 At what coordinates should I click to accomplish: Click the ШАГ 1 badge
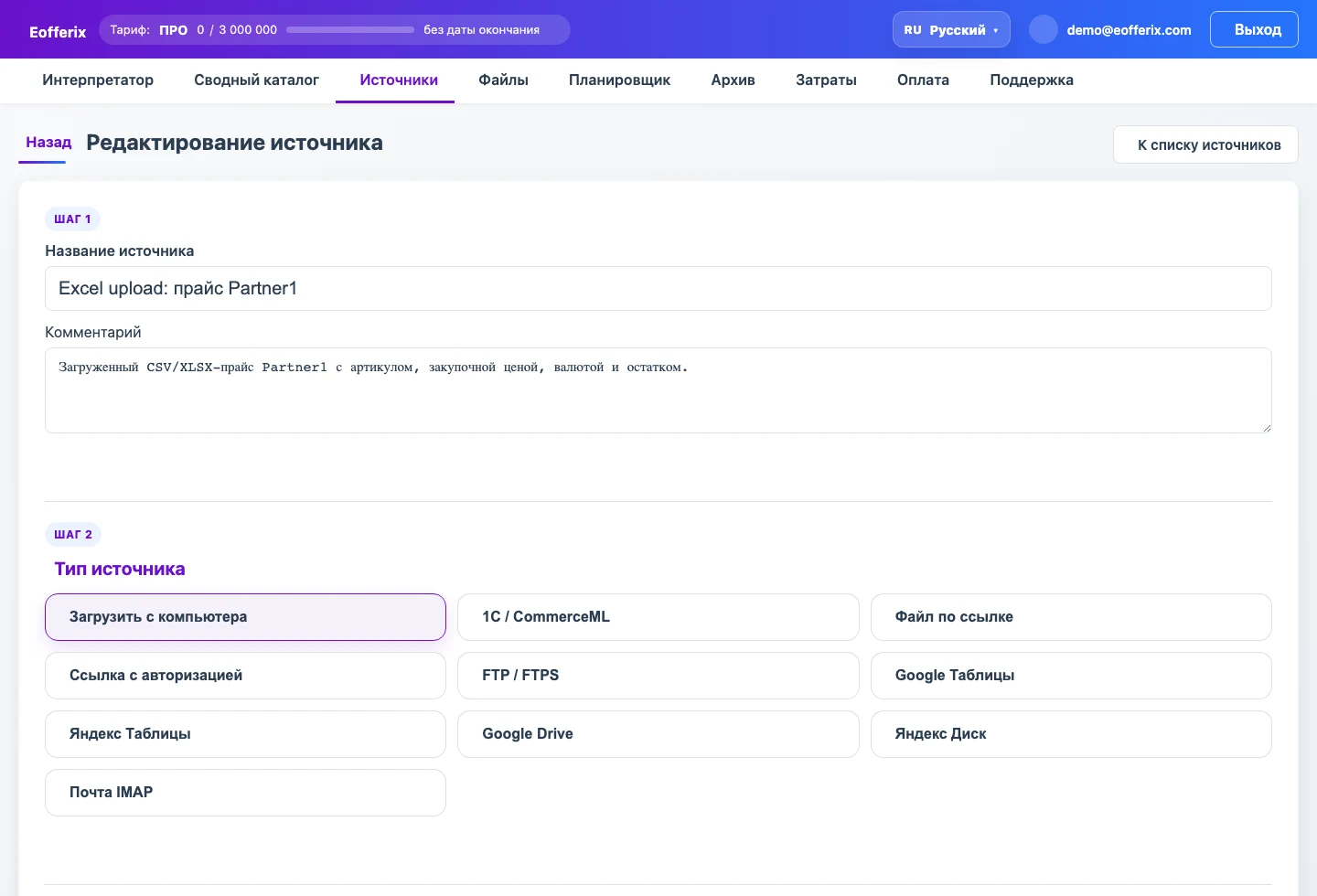click(x=72, y=219)
